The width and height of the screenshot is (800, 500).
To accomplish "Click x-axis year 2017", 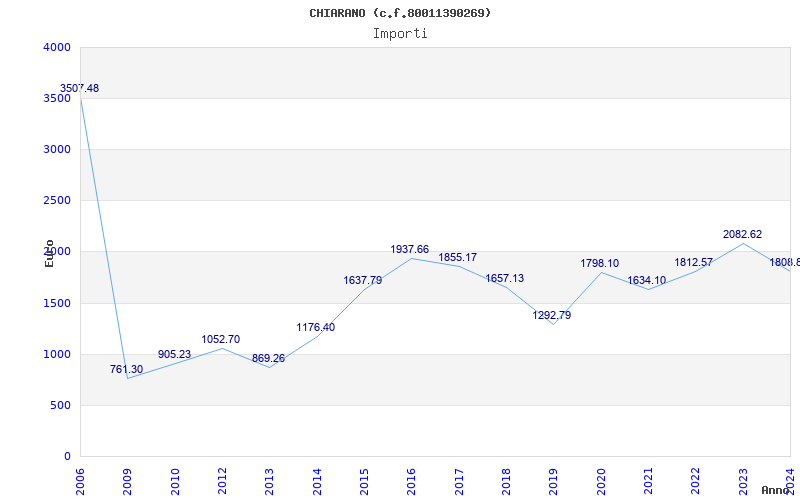I will (459, 482).
